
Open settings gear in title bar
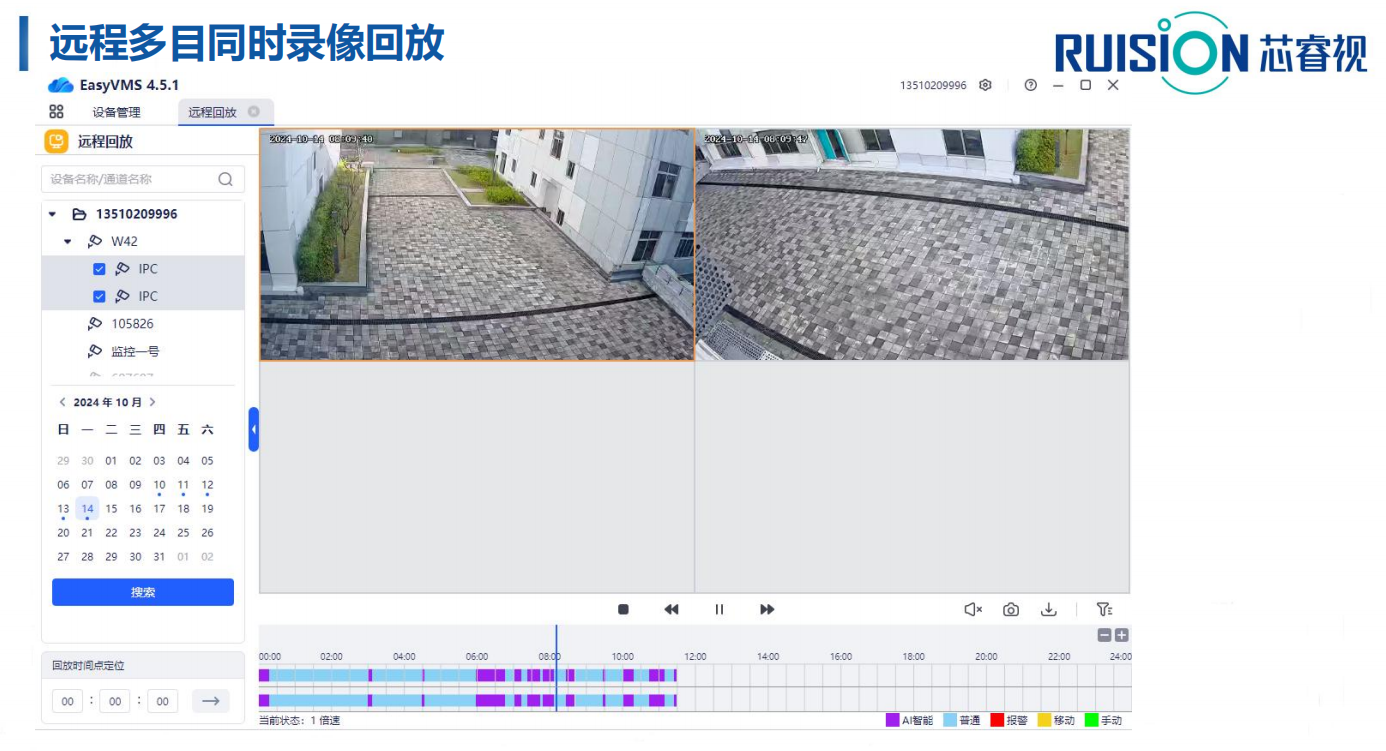click(985, 85)
